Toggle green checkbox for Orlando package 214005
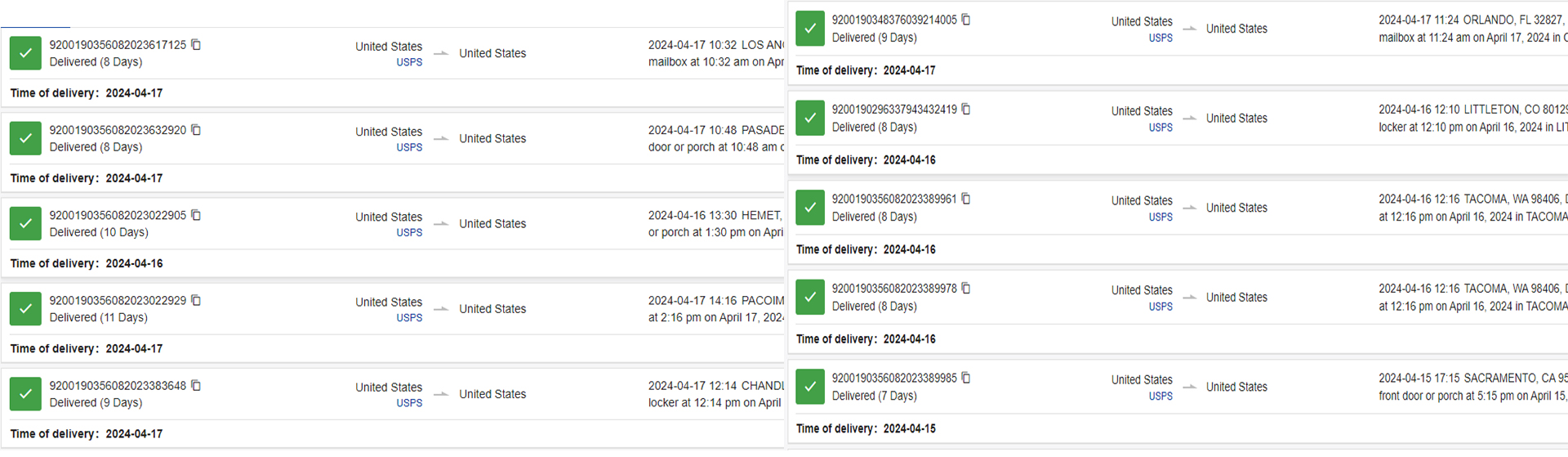1568x457 pixels. click(809, 28)
